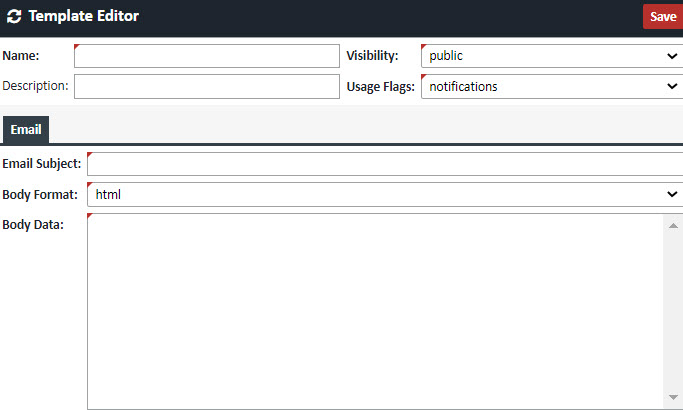Click the Template Editor title text
Image resolution: width=683 pixels, height=410 pixels.
coord(84,16)
